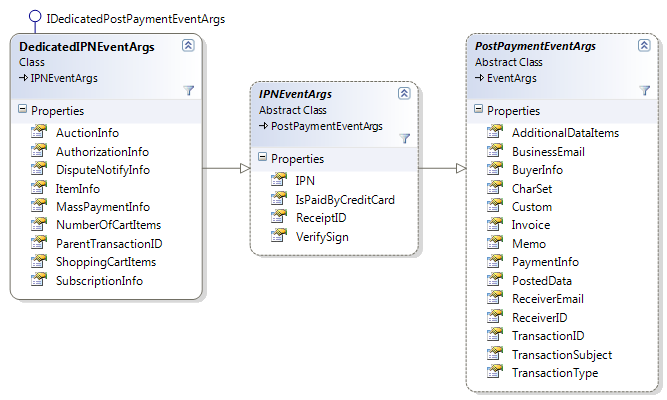The image size is (667, 400).
Task: Select the ReceiverEmail property name
Action: (548, 299)
